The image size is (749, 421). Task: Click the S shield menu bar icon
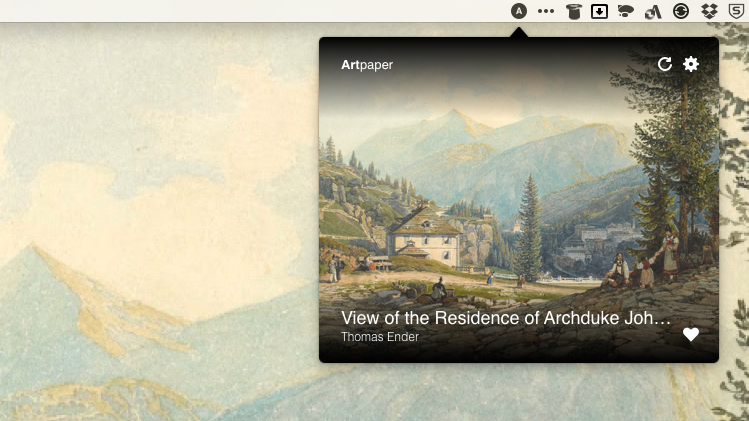tap(737, 11)
